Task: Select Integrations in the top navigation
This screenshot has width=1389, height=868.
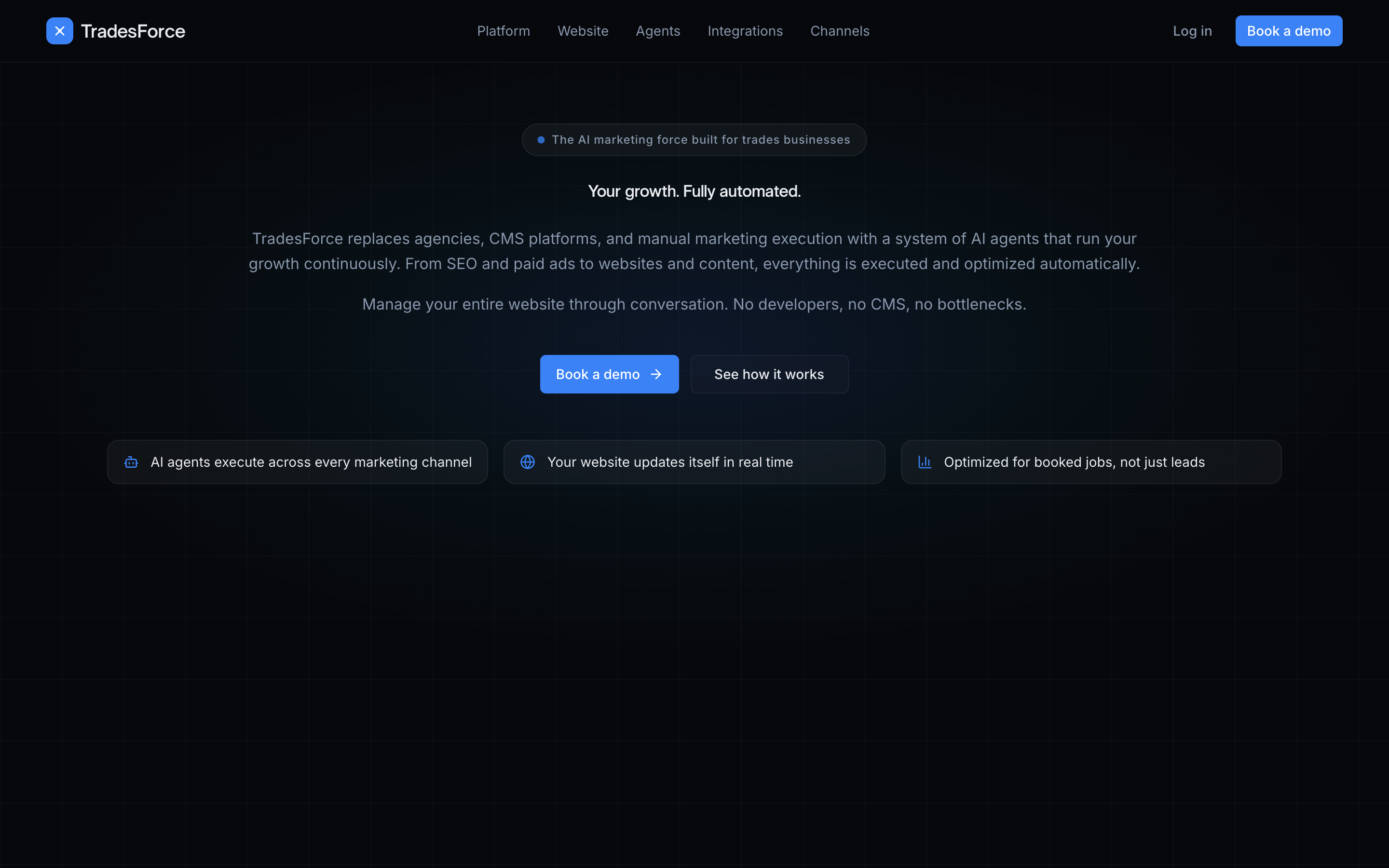Action: pos(745,31)
